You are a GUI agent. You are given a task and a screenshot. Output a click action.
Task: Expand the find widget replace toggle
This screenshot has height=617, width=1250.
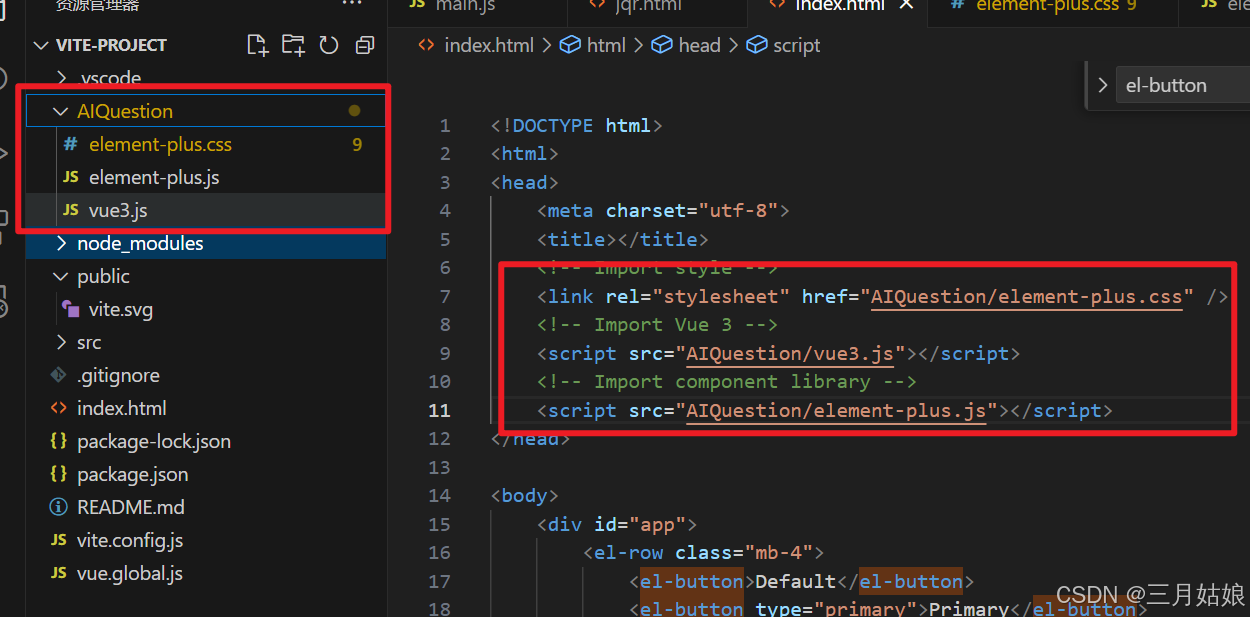(1103, 85)
